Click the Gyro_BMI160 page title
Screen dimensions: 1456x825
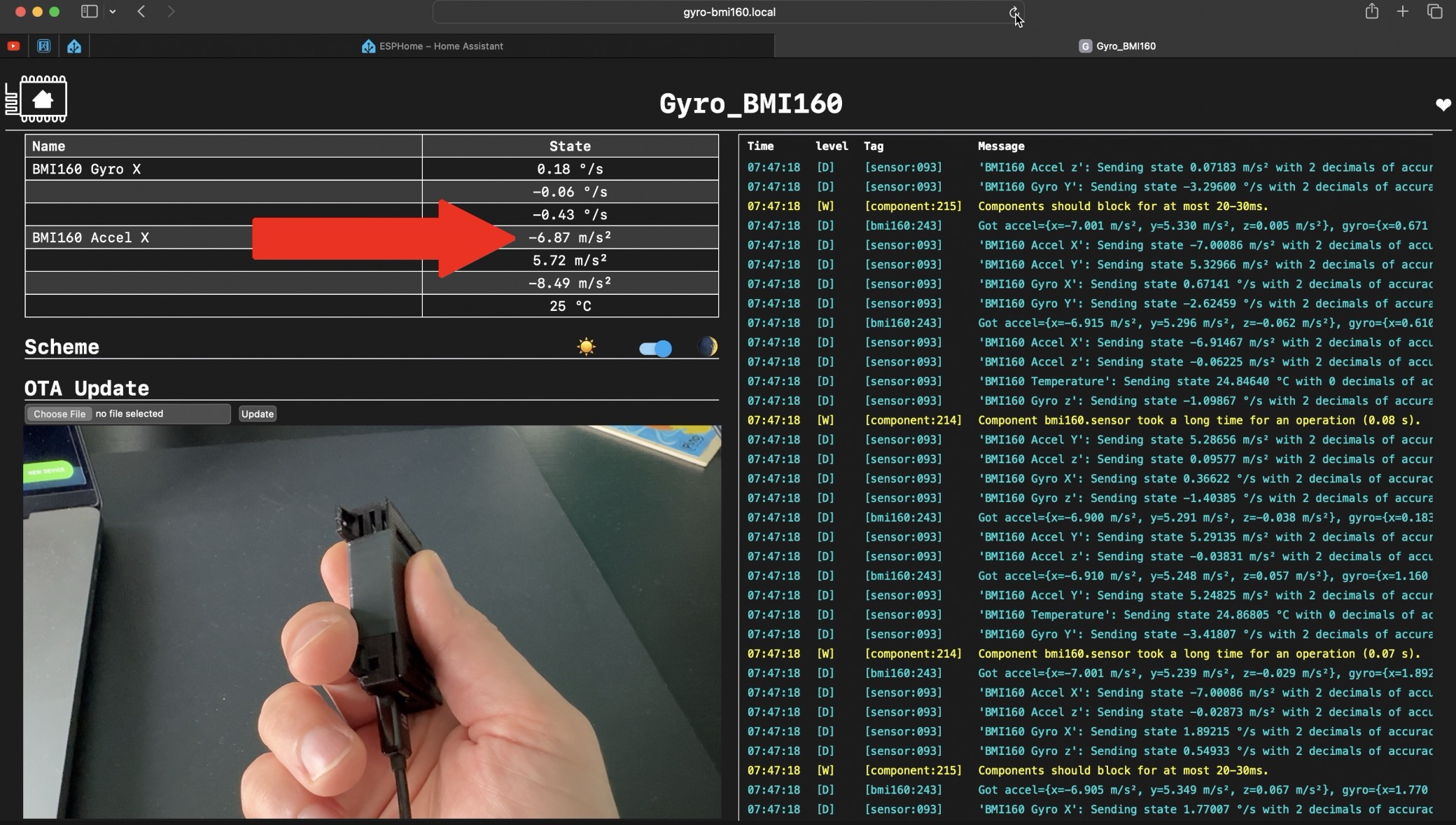(750, 104)
